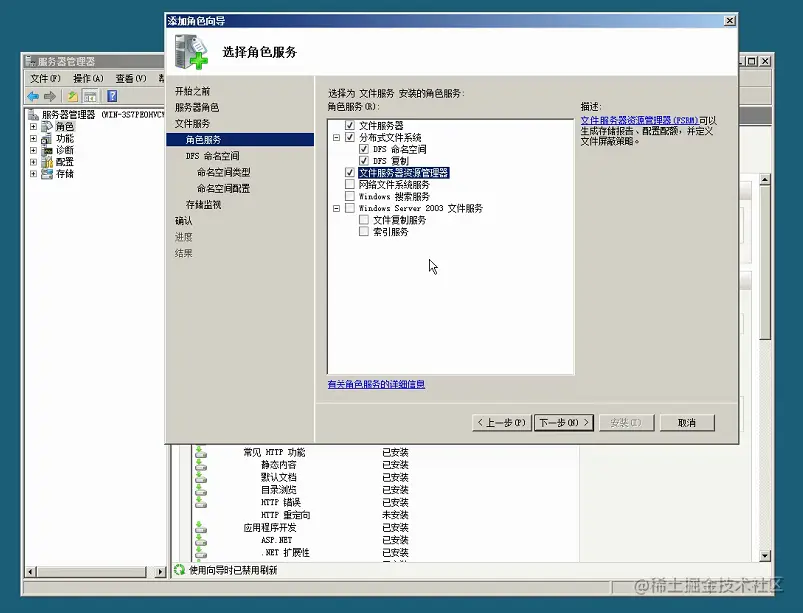The image size is (803, 613).
Task: Go to the 开始之前 wizard step
Action: tap(192, 91)
